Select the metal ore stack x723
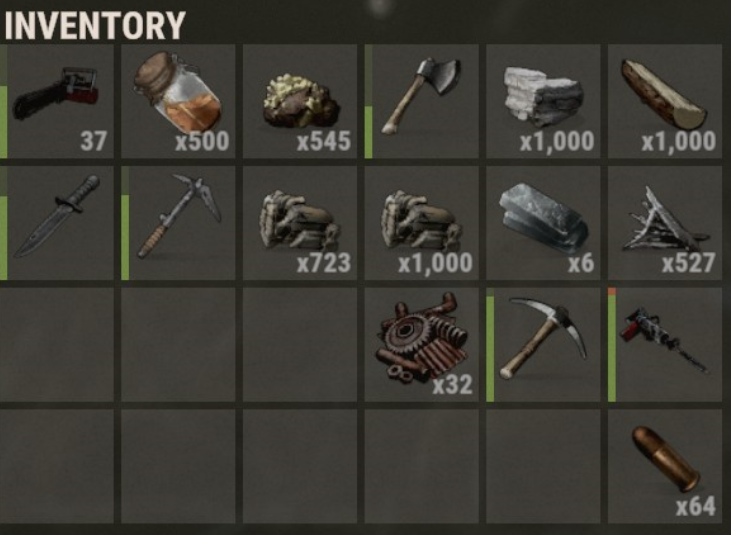This screenshot has width=731, height=535. (300, 223)
